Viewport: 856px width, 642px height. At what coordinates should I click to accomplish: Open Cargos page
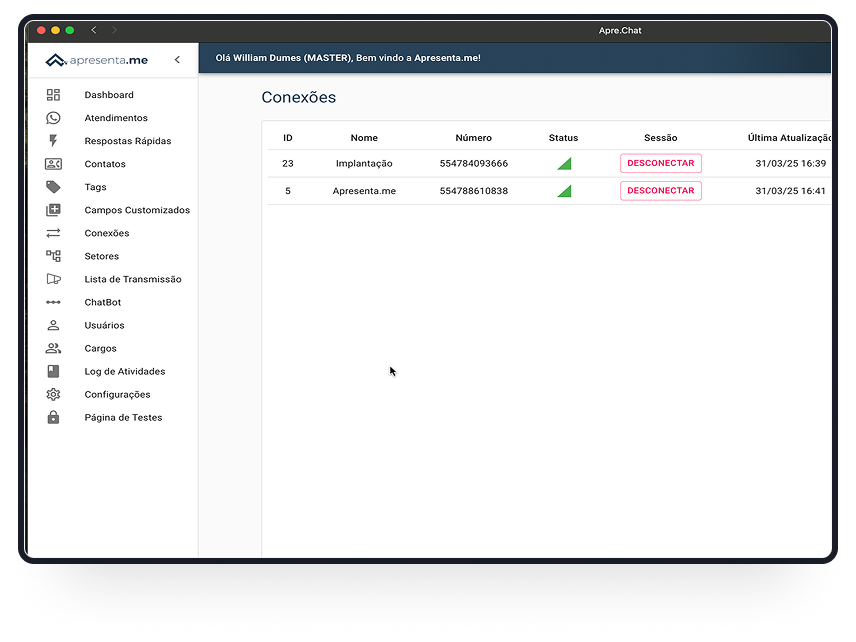pos(100,348)
